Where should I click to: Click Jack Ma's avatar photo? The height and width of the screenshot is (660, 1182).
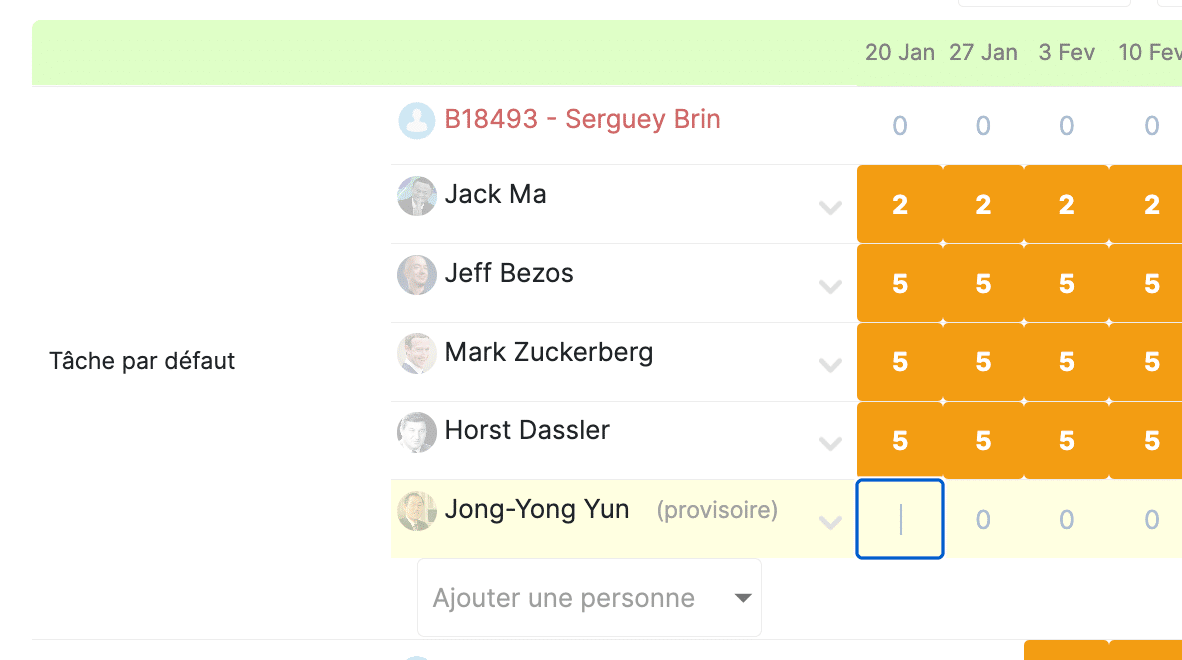pos(417,196)
